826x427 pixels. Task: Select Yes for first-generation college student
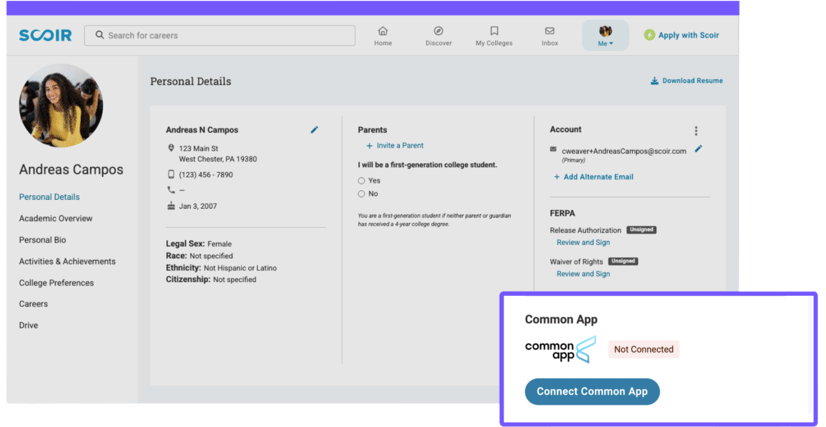click(362, 181)
